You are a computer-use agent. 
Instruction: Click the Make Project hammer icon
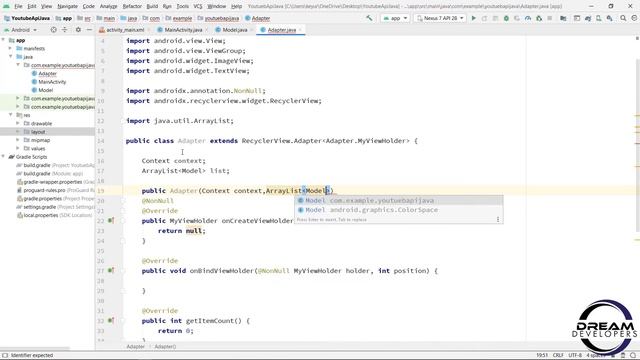[x=369, y=18]
